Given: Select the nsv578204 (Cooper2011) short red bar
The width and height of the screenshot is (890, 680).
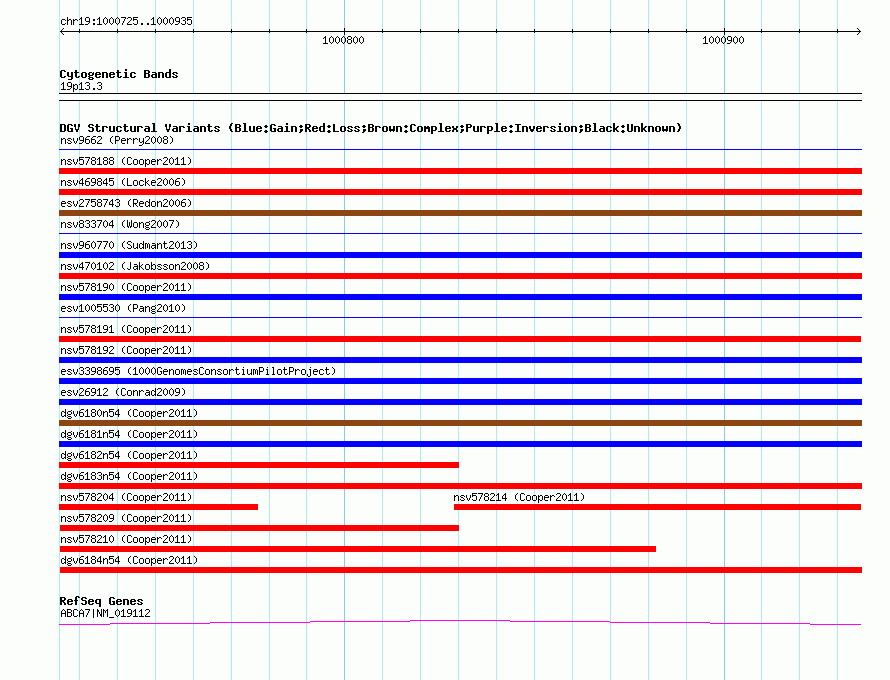Looking at the screenshot, I should tap(158, 507).
